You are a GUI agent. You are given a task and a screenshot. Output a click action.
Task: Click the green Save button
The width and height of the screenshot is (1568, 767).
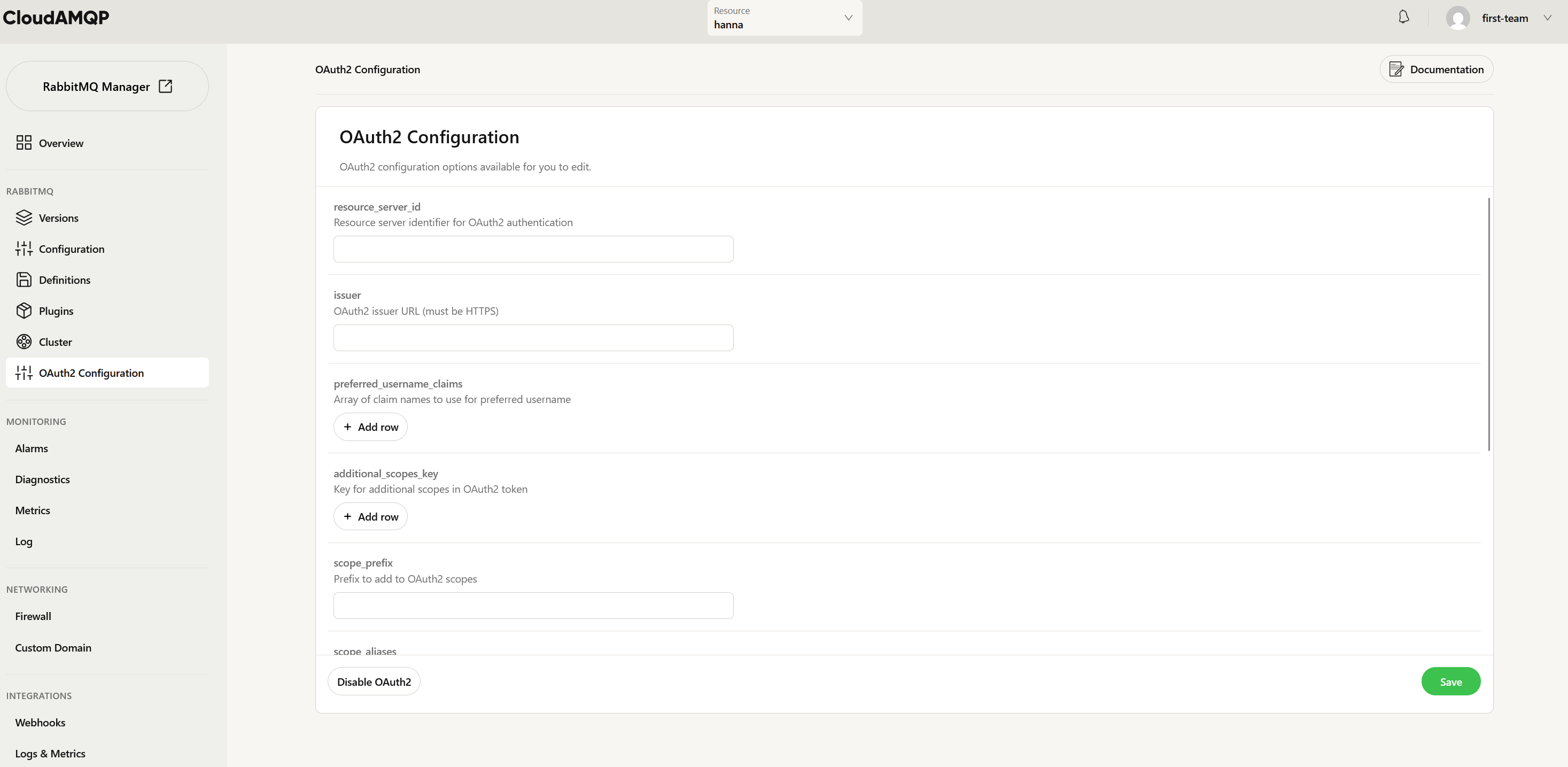pyautogui.click(x=1450, y=681)
